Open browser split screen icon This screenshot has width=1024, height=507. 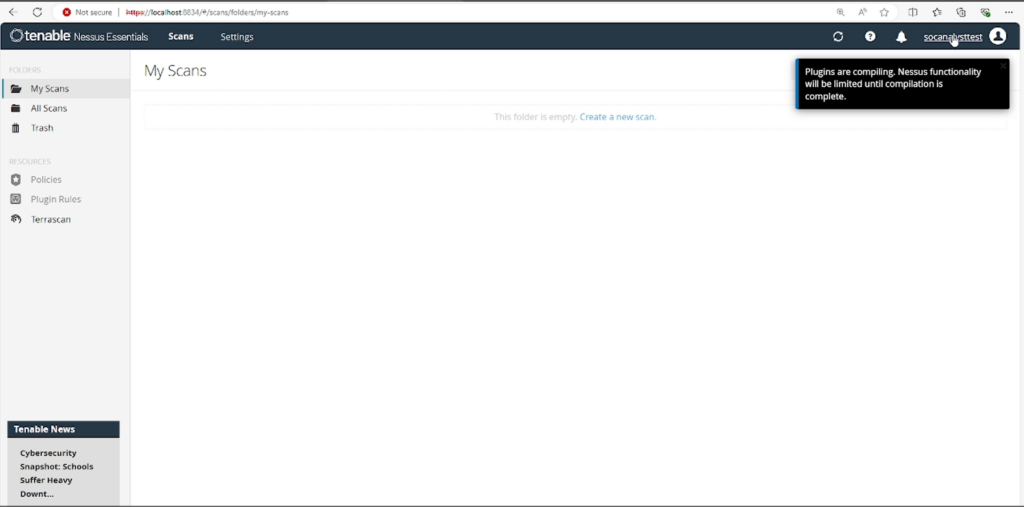(x=912, y=12)
